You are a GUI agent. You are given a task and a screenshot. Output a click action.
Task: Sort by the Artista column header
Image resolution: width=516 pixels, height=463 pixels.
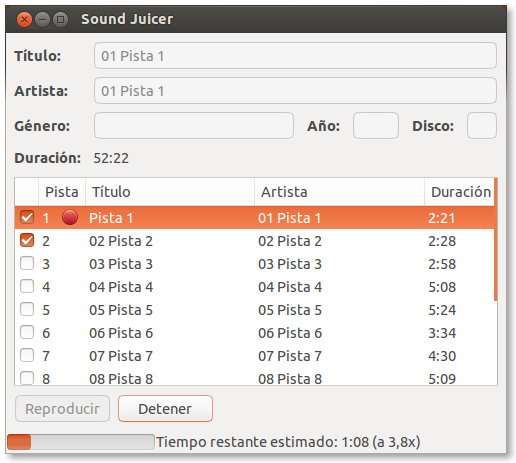coord(339,192)
